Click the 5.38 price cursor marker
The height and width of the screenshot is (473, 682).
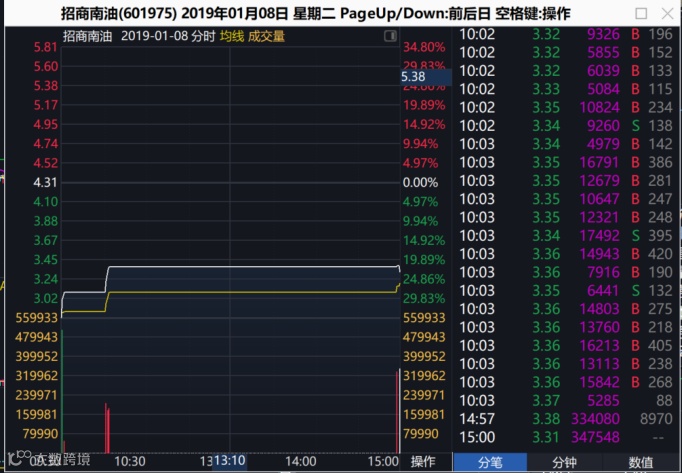[425, 77]
